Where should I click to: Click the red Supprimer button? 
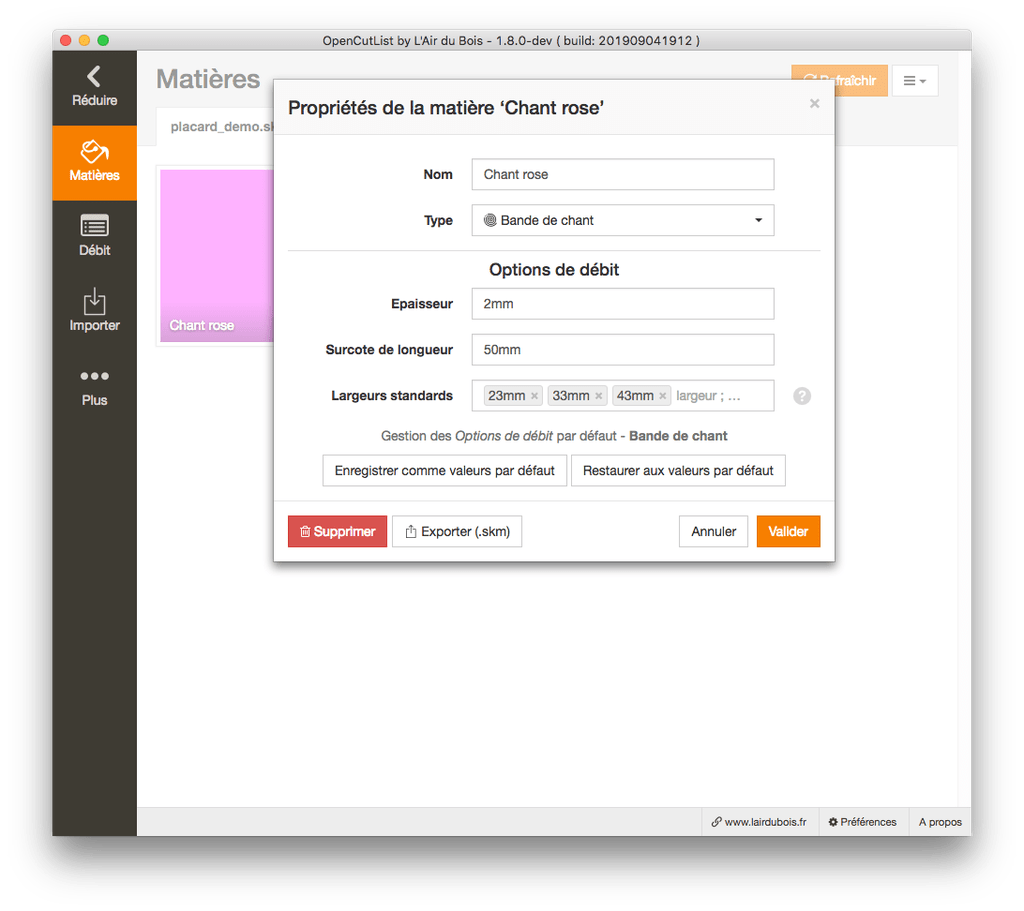[337, 531]
